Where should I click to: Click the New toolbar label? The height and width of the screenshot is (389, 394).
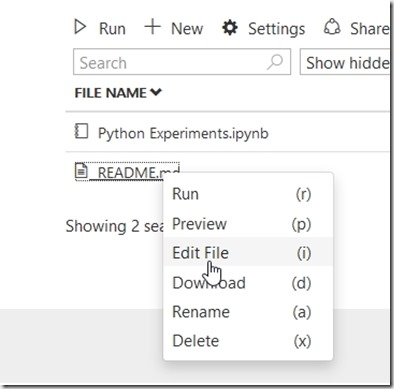[187, 29]
